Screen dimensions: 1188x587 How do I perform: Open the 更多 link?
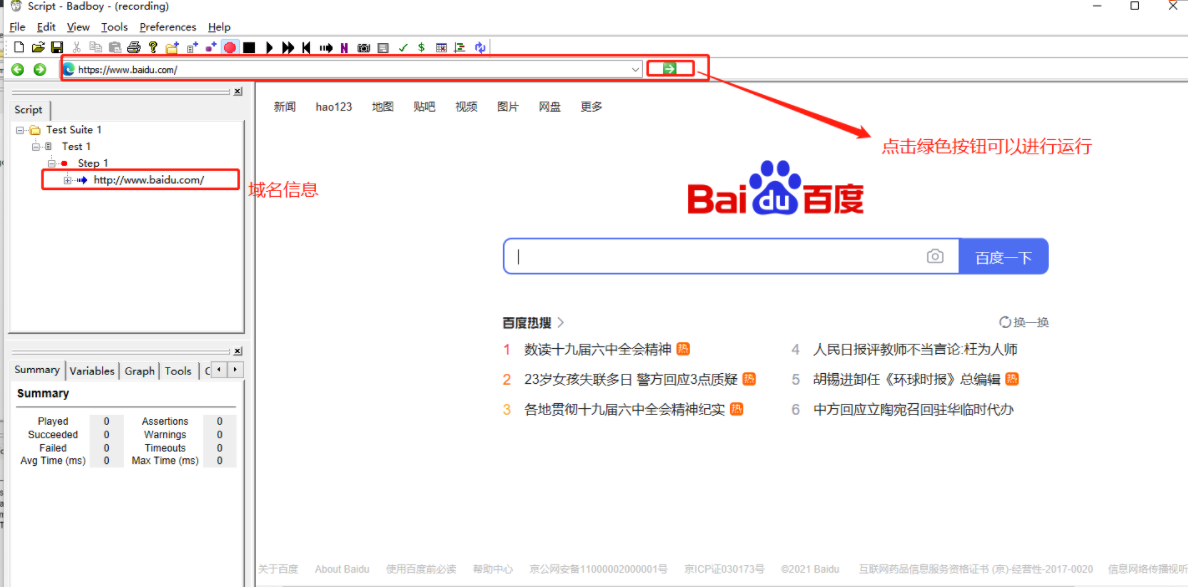coord(592,107)
